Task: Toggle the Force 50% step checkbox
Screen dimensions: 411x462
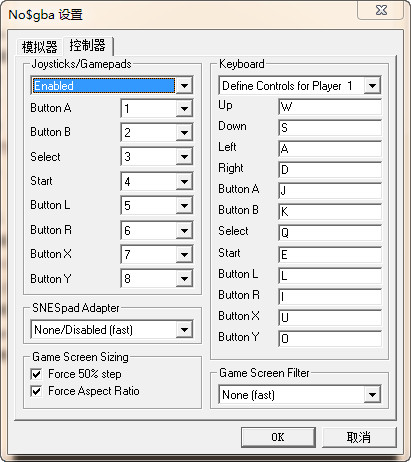Action: (36, 374)
